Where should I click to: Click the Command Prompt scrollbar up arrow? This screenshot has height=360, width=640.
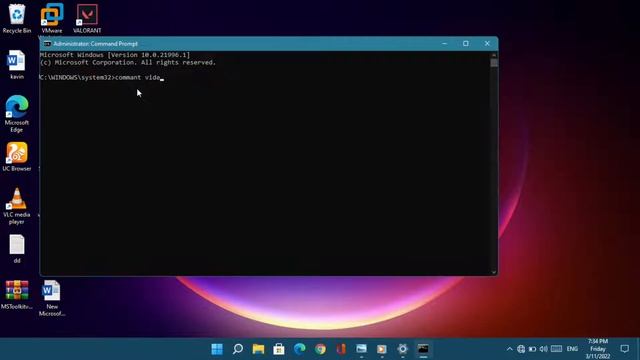pyautogui.click(x=494, y=55)
